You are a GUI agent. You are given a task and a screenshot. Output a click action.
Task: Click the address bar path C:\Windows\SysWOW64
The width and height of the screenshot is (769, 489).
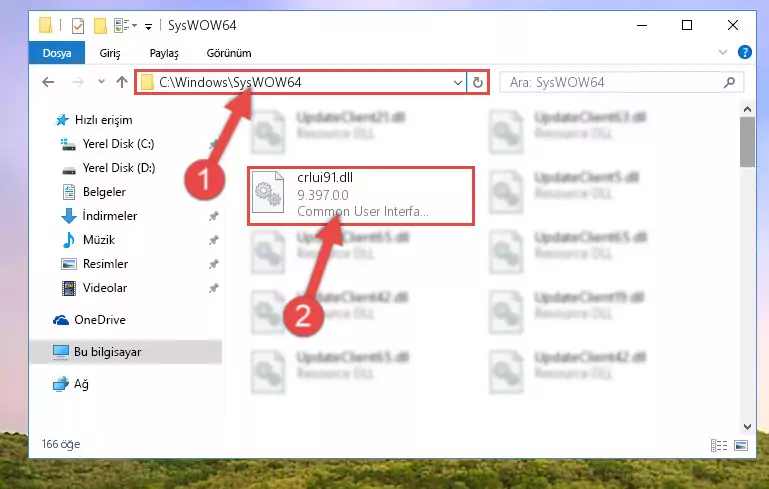coord(230,82)
